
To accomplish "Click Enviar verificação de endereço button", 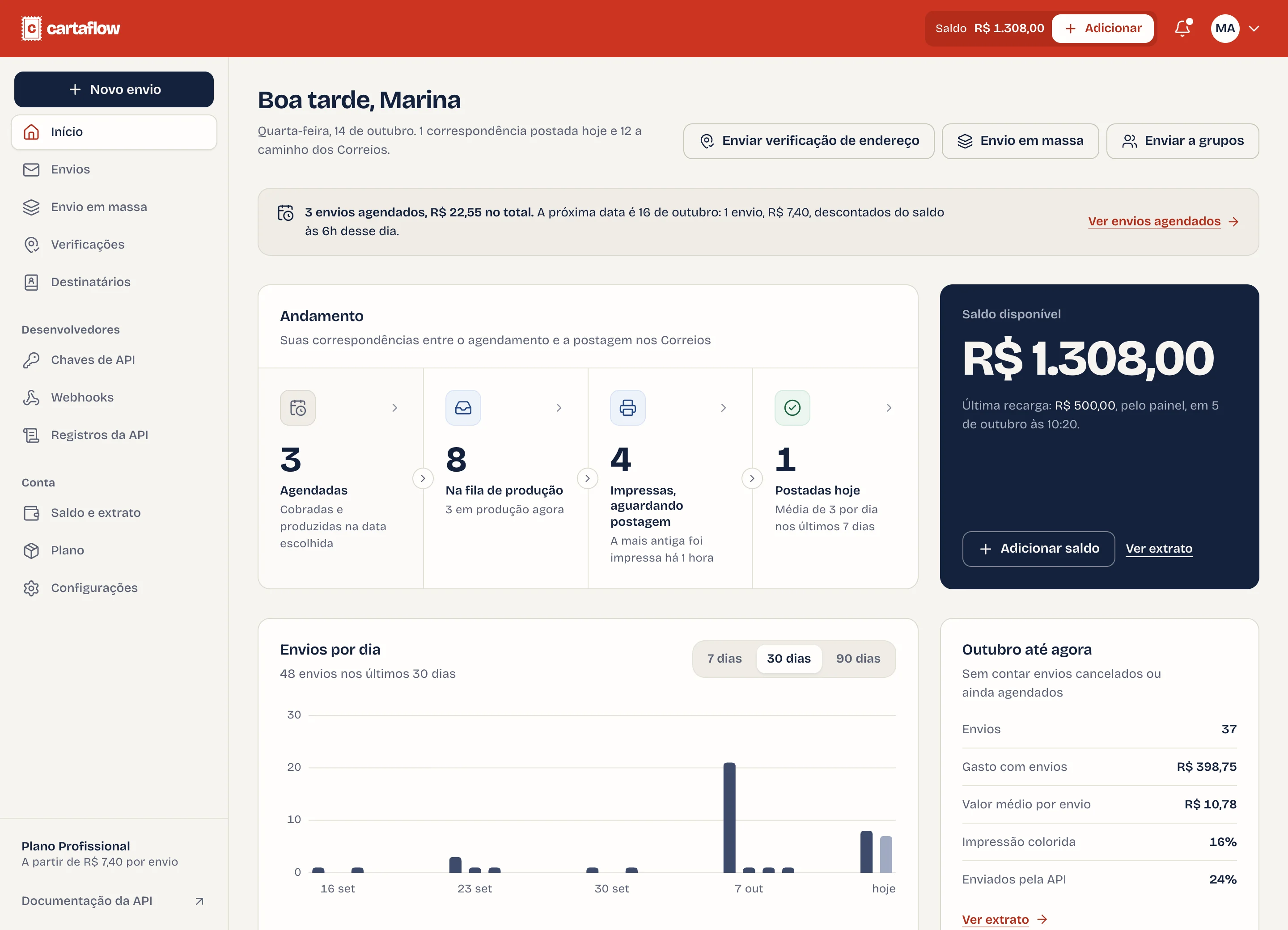I will pos(809,141).
